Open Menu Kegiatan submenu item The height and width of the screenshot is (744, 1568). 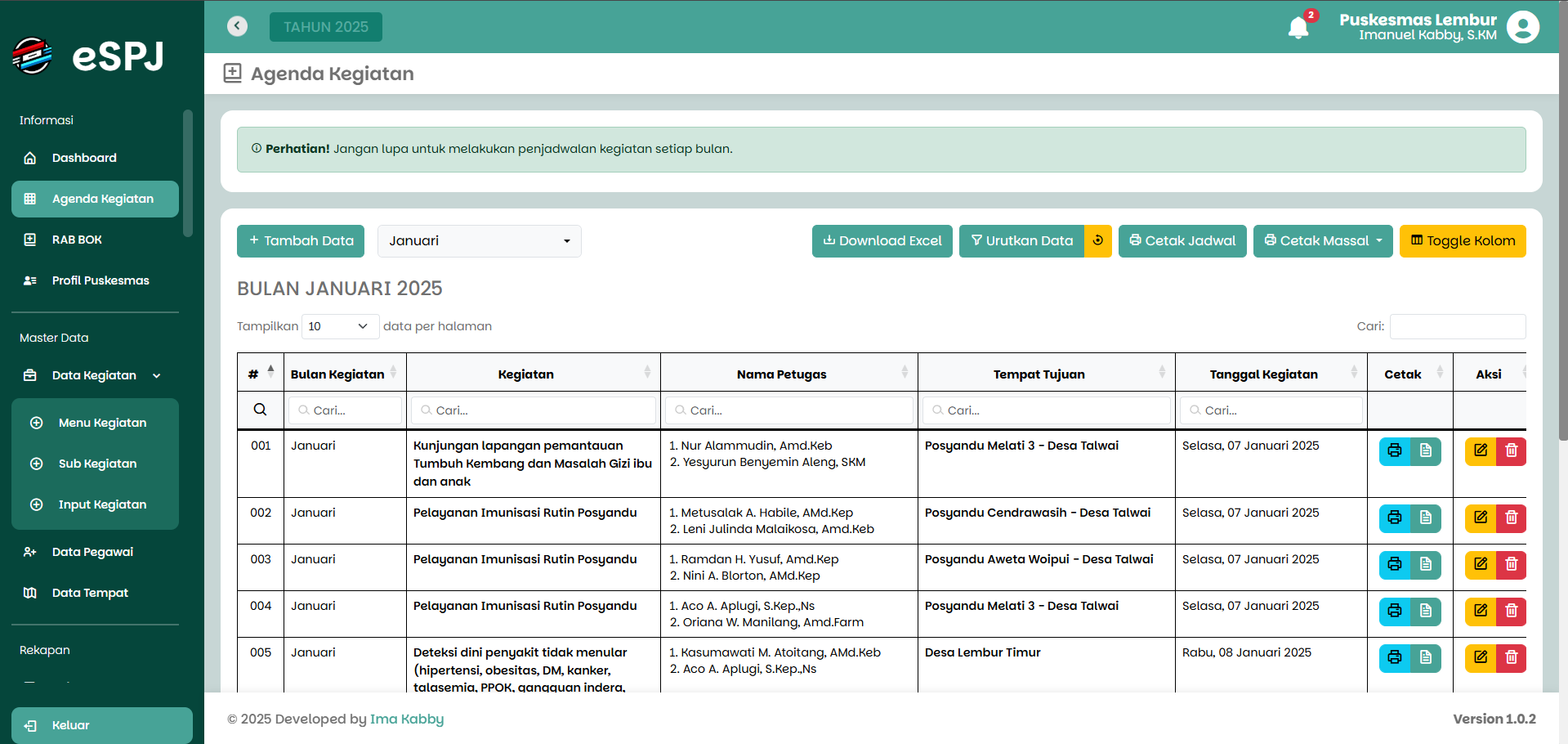pyautogui.click(x=95, y=423)
